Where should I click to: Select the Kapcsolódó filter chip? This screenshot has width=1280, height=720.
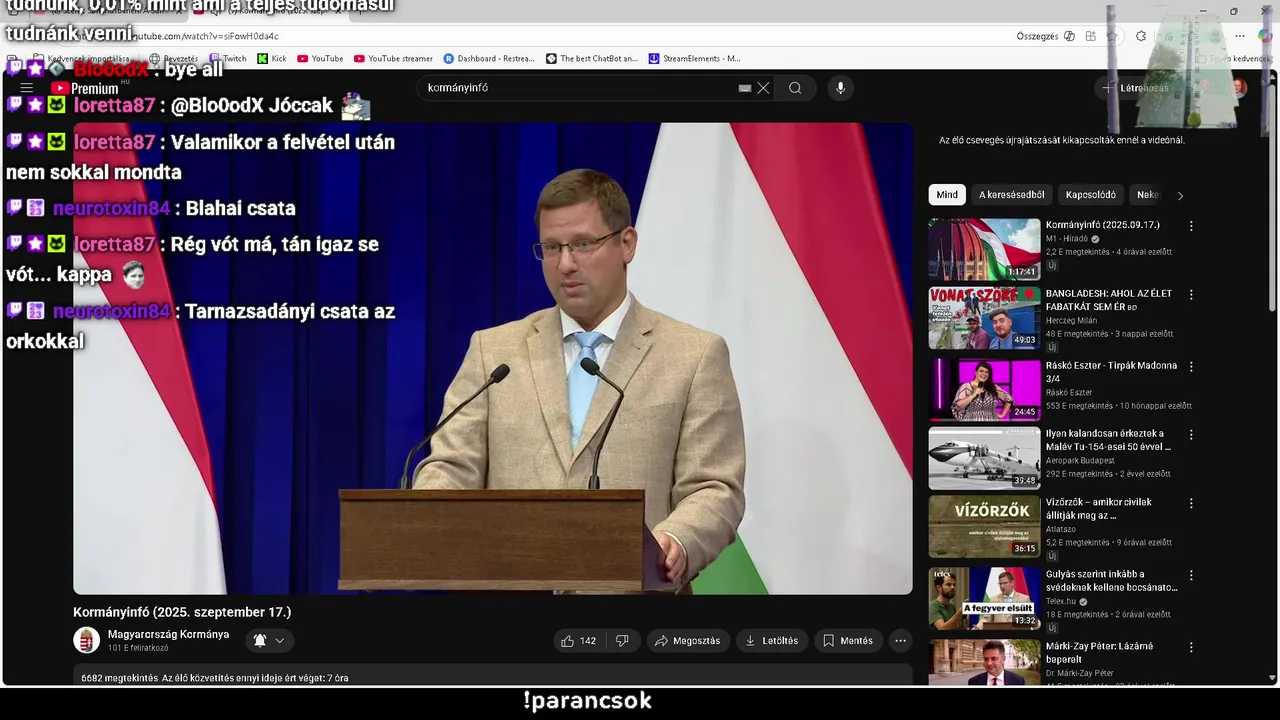coord(1090,195)
